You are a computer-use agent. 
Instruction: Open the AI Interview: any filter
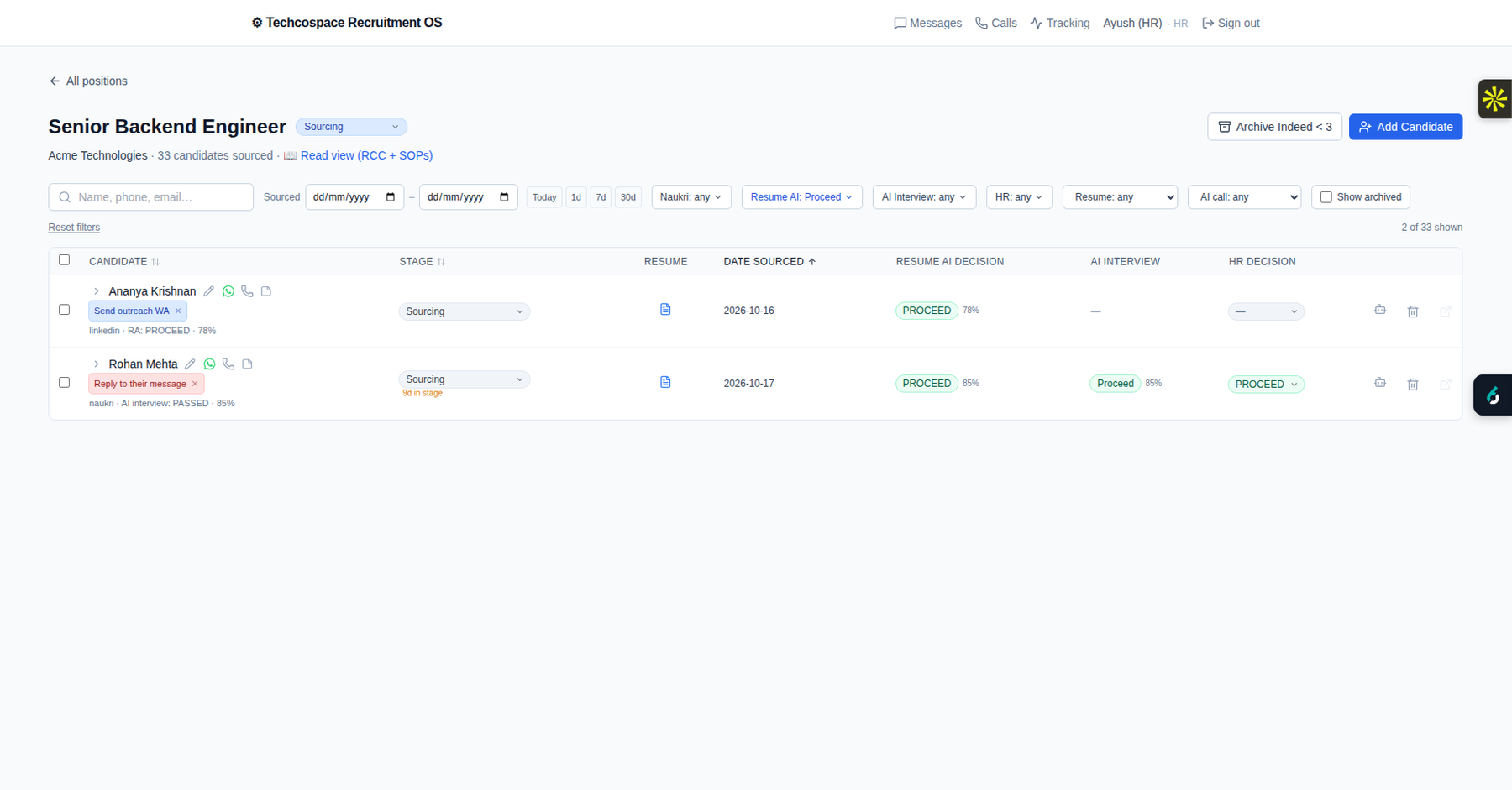click(x=924, y=197)
